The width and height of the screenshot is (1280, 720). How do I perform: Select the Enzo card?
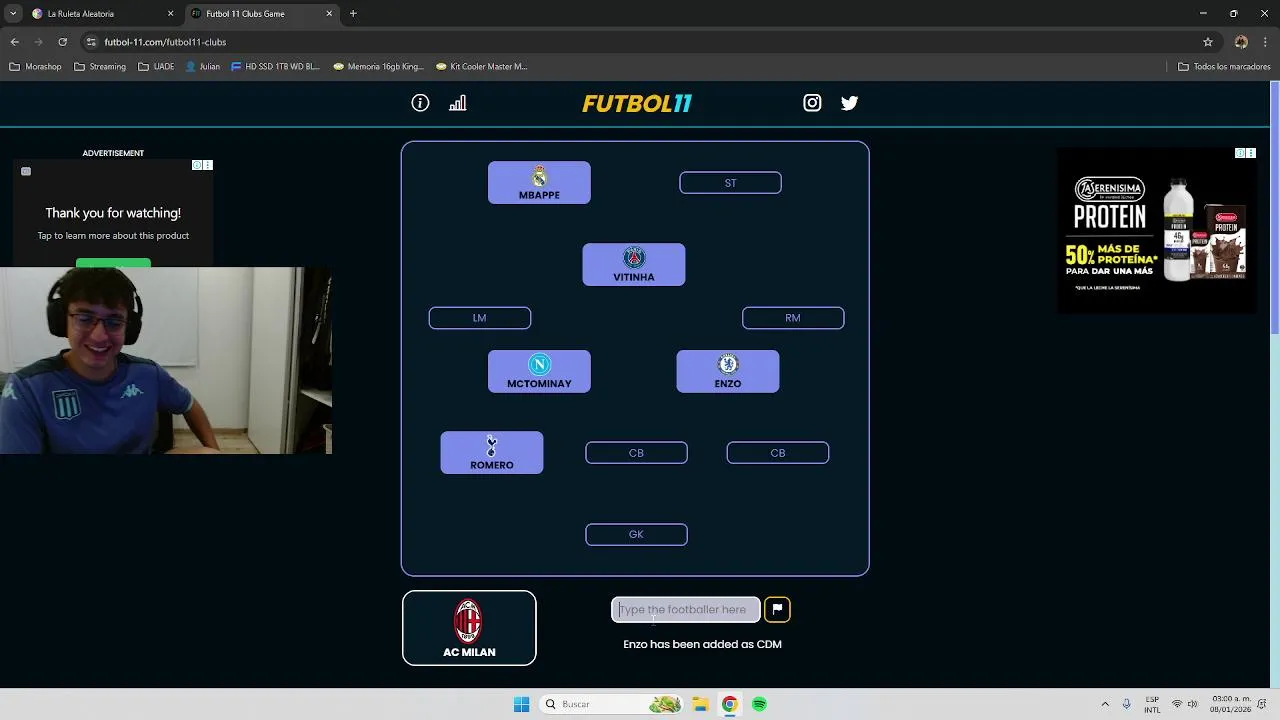click(x=728, y=372)
